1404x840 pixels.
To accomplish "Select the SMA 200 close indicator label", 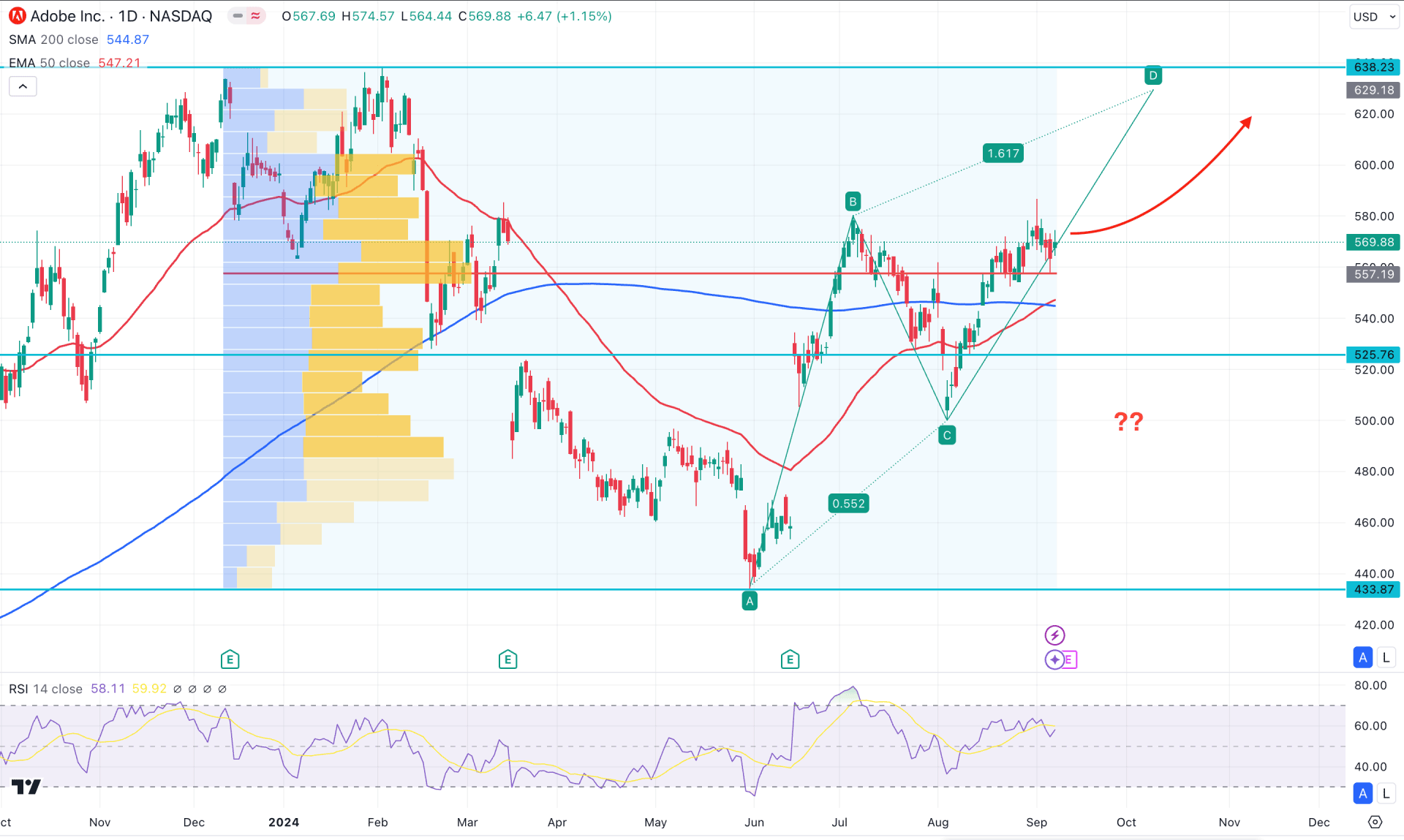I will click(53, 39).
